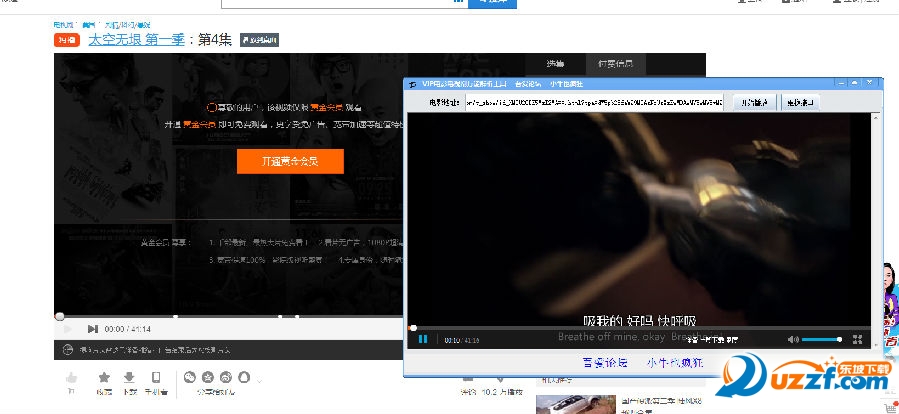Share to Weibo icon
Screen dimensions: 899x414
click(226, 377)
